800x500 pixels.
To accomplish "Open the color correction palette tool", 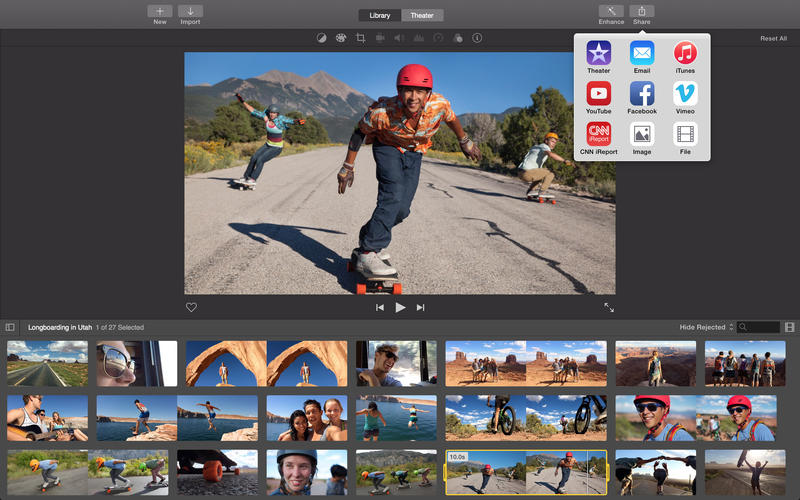I will pos(341,38).
